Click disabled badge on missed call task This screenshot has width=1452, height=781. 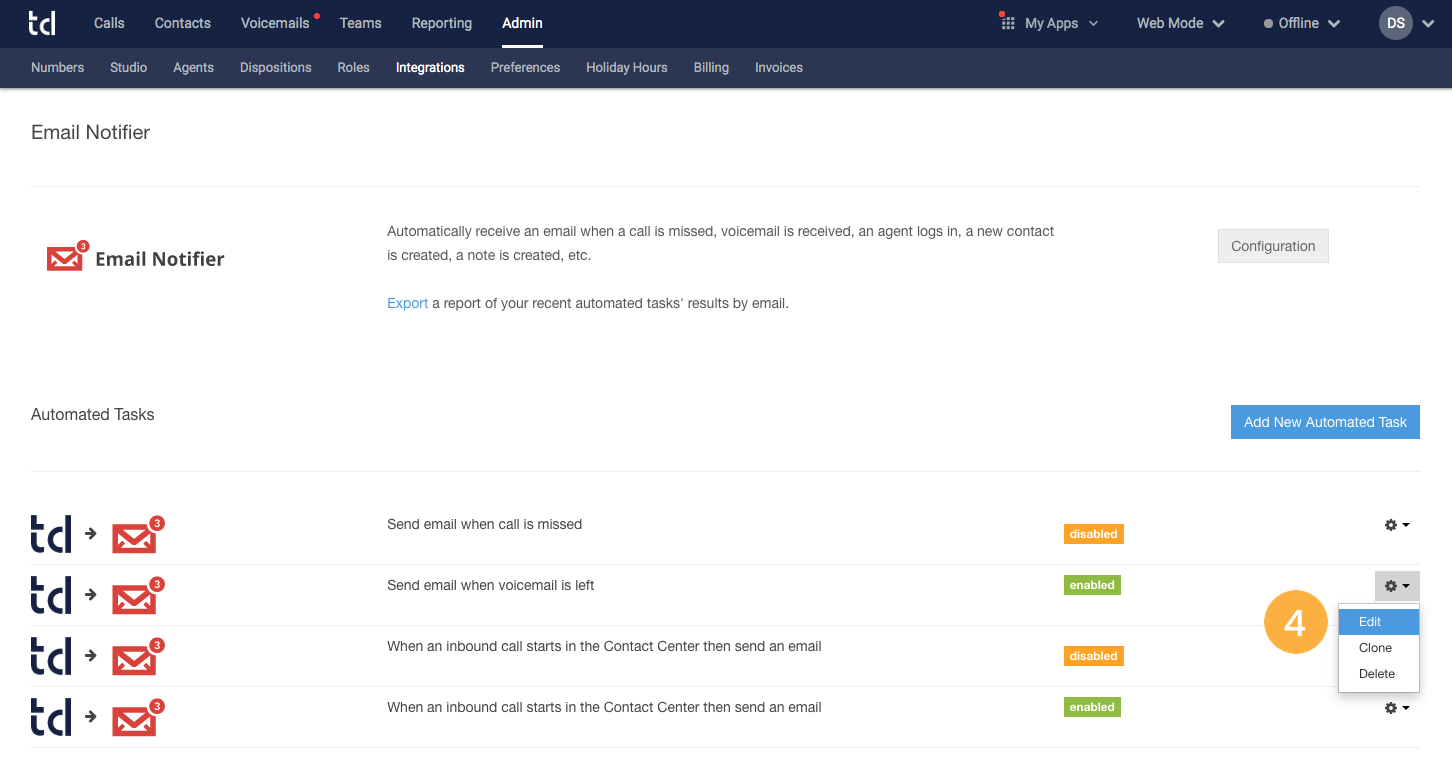coord(1093,534)
